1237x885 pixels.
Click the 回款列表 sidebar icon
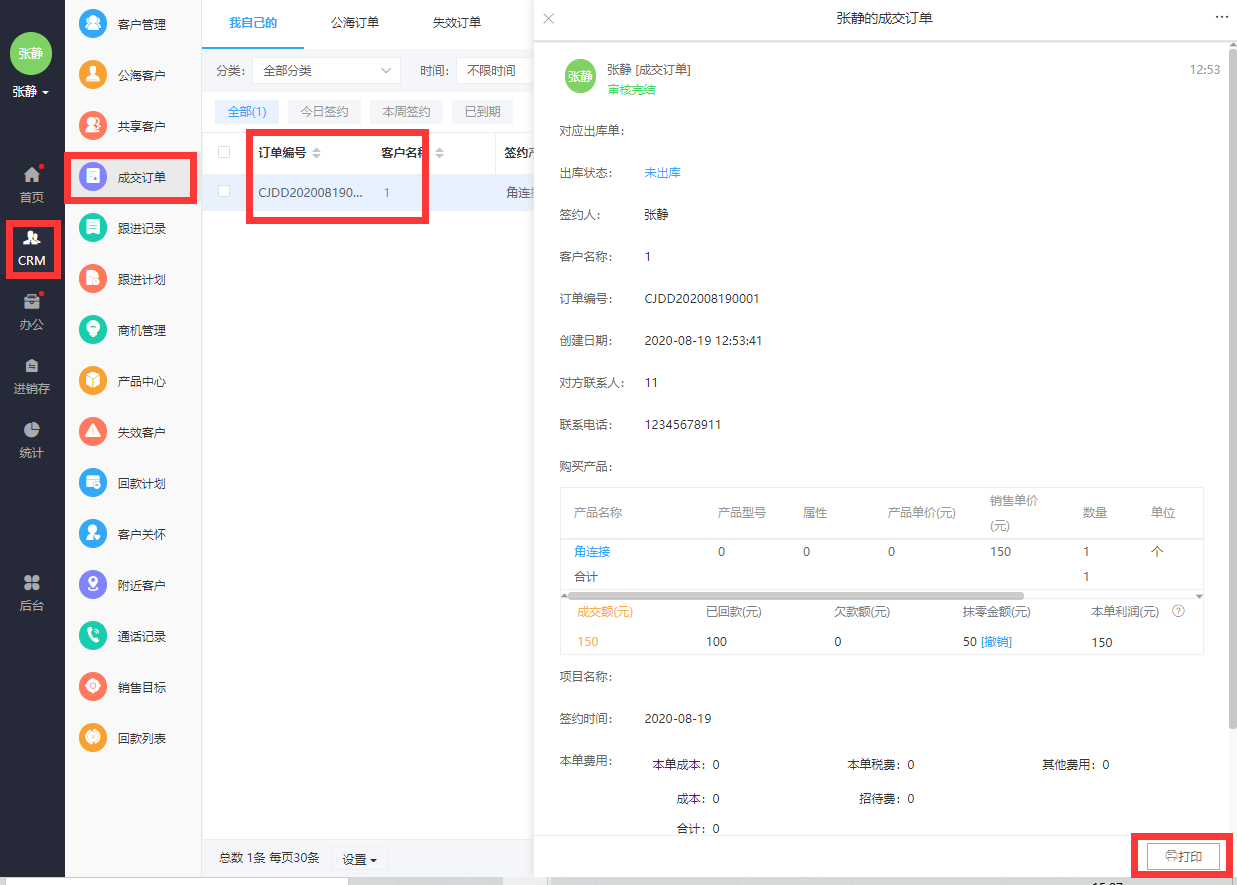coord(93,738)
